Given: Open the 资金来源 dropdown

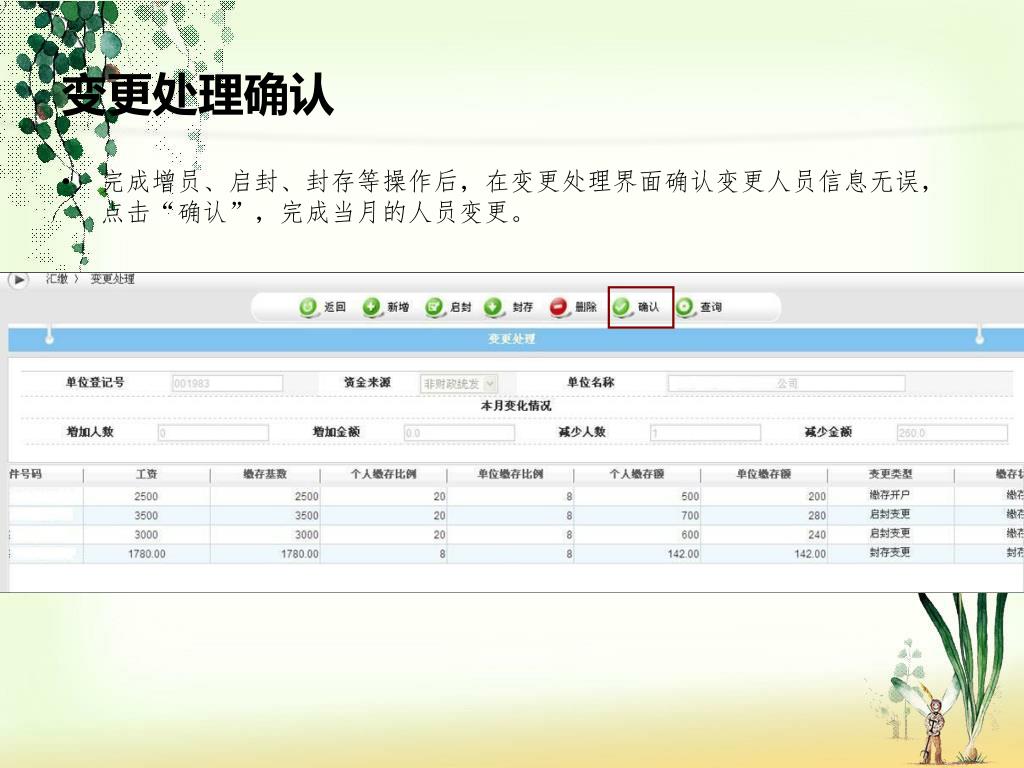Looking at the screenshot, I should pos(458,383).
